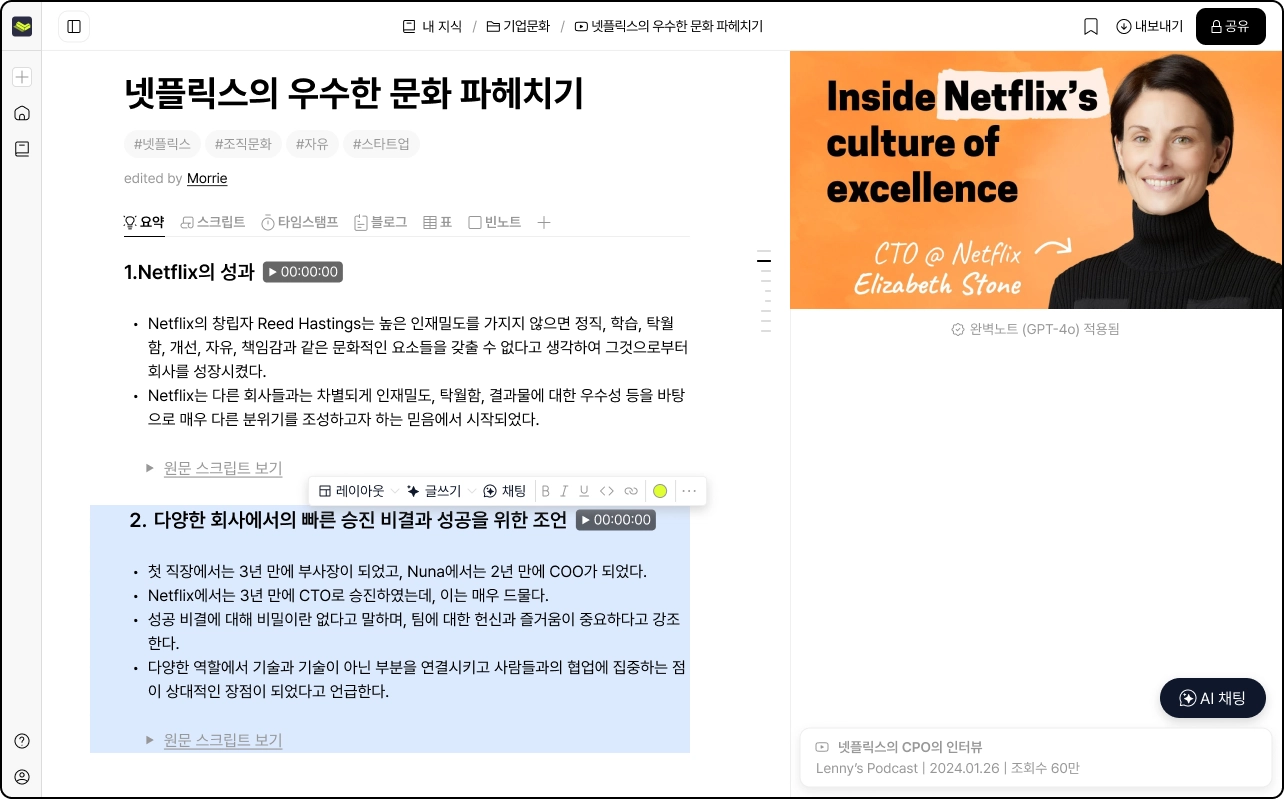
Task: Open the more options ellipsis in toolbar
Action: pyautogui.click(x=689, y=491)
